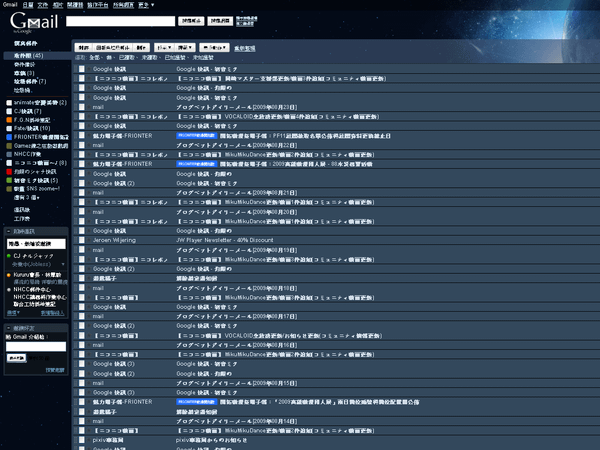This screenshot has height=450, width=600.
Task: Open the NHCC label in sidebar
Action: 27,154
